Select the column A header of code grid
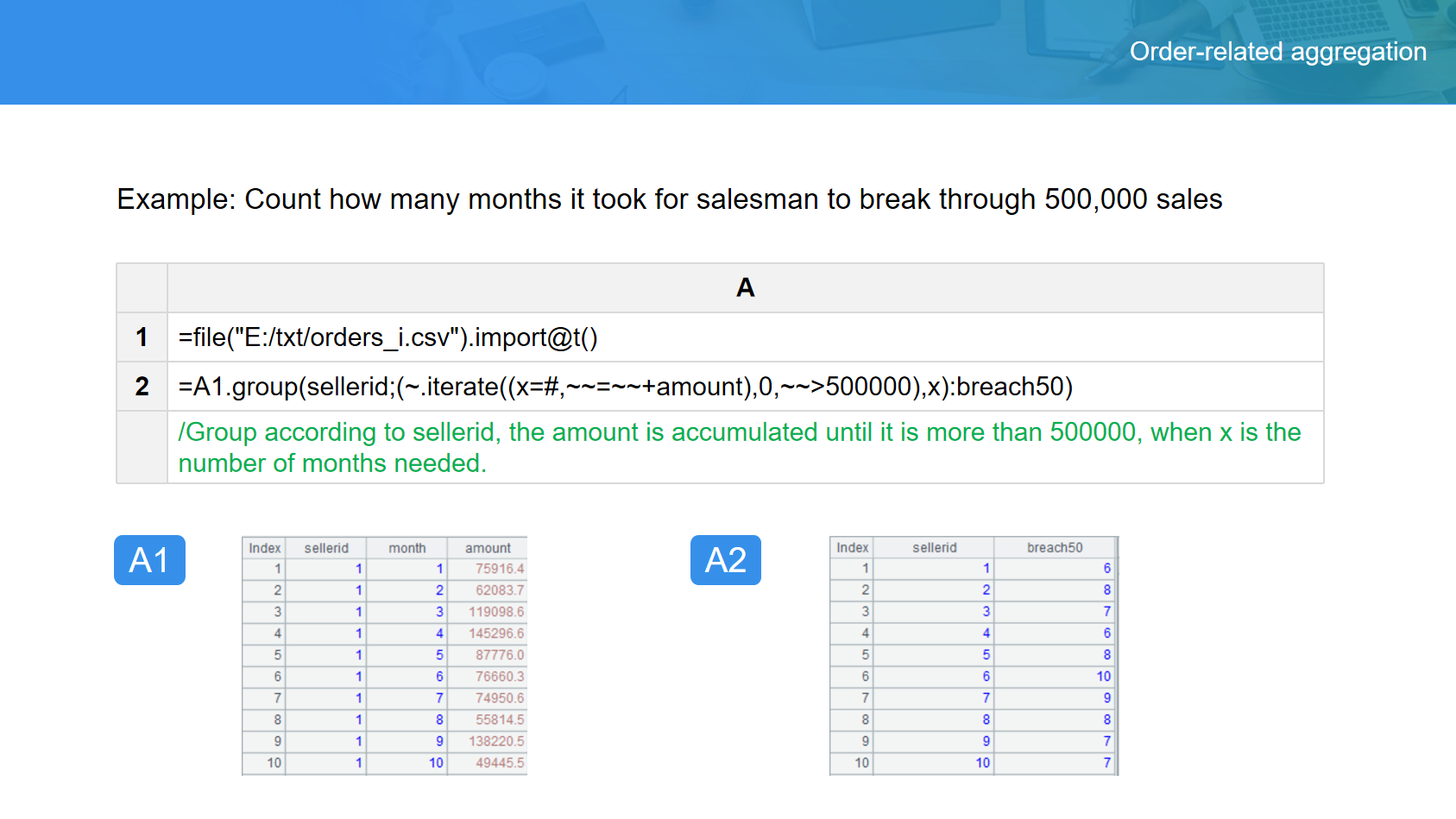 coord(745,287)
